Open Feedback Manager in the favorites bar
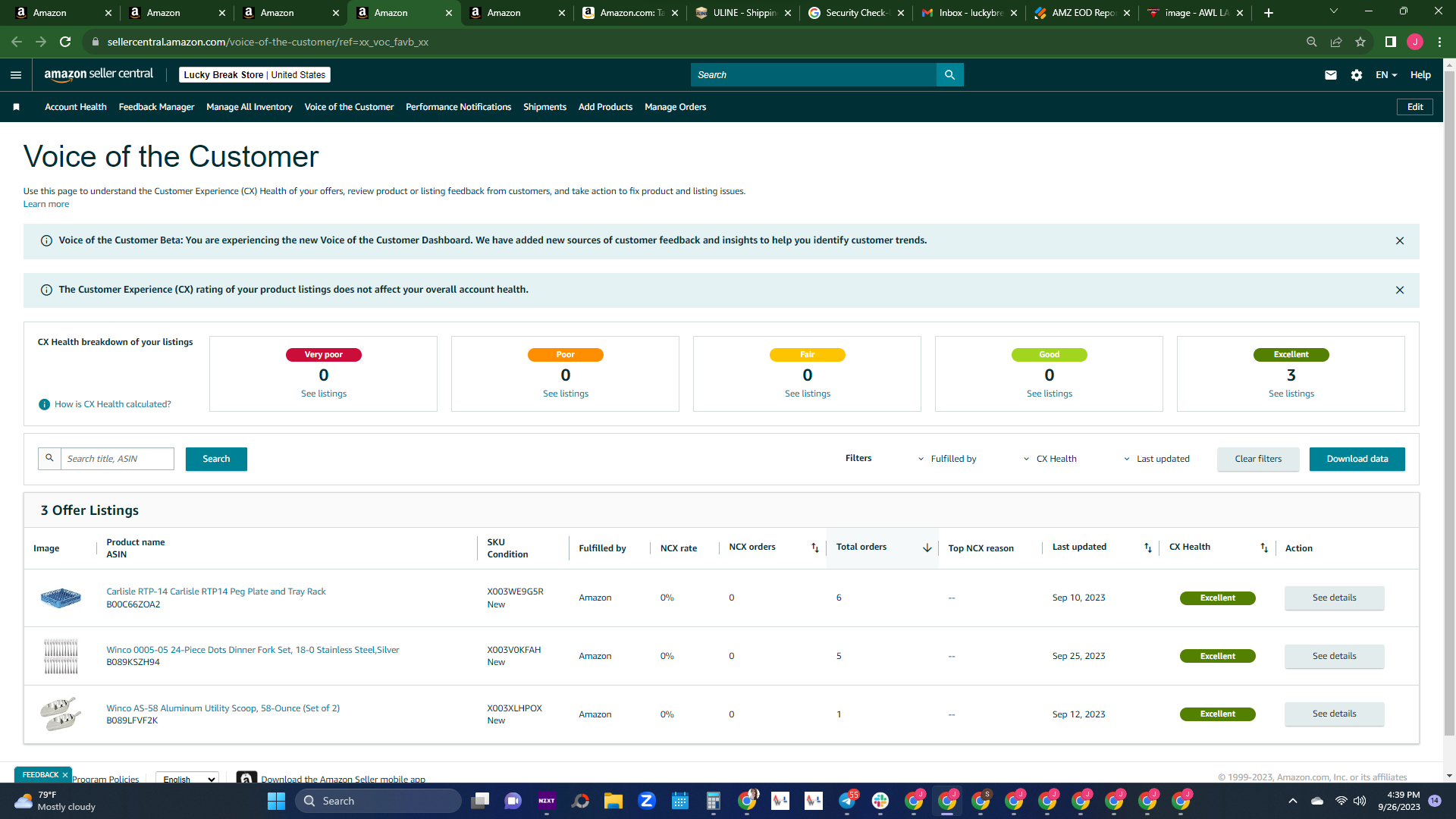 tap(156, 107)
